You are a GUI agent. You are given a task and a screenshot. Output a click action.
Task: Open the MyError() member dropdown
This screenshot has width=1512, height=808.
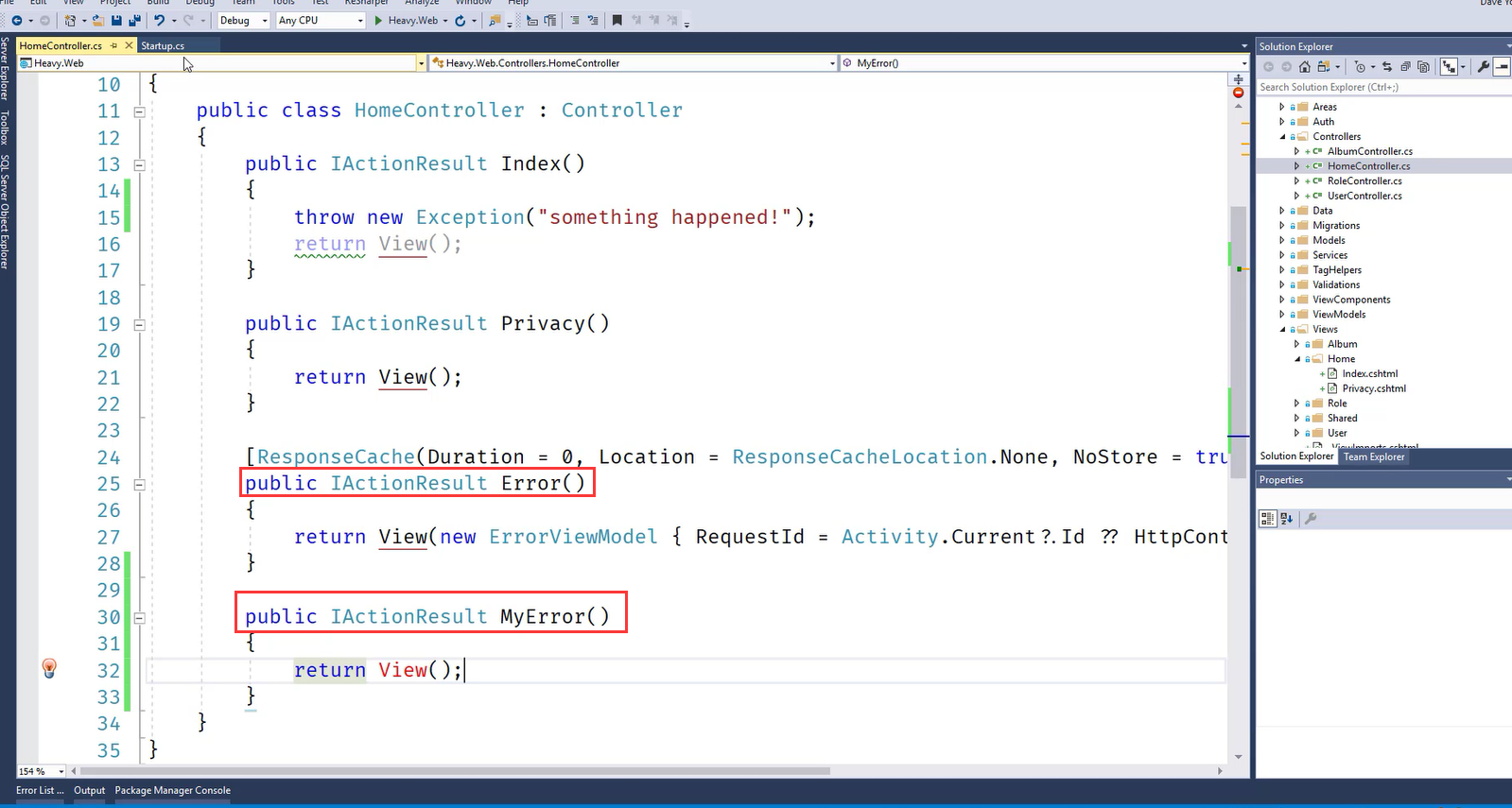click(1244, 63)
